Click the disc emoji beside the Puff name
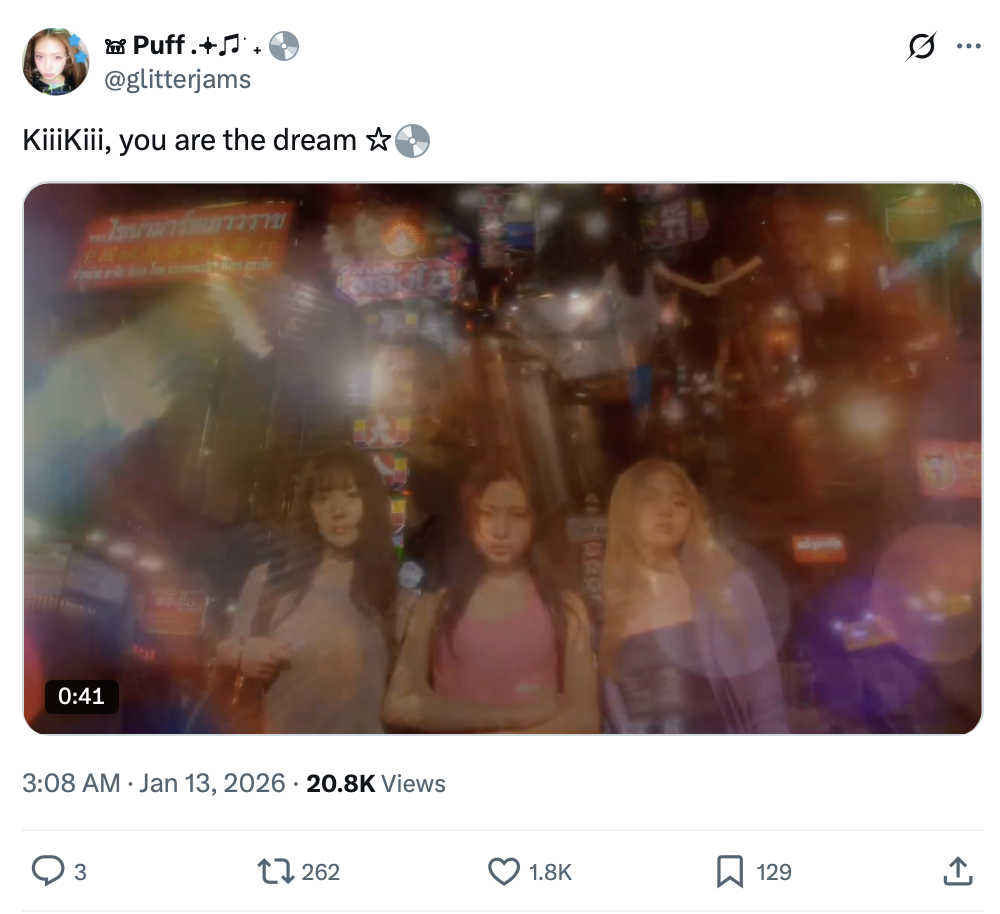The height and width of the screenshot is (914, 1000). [284, 46]
